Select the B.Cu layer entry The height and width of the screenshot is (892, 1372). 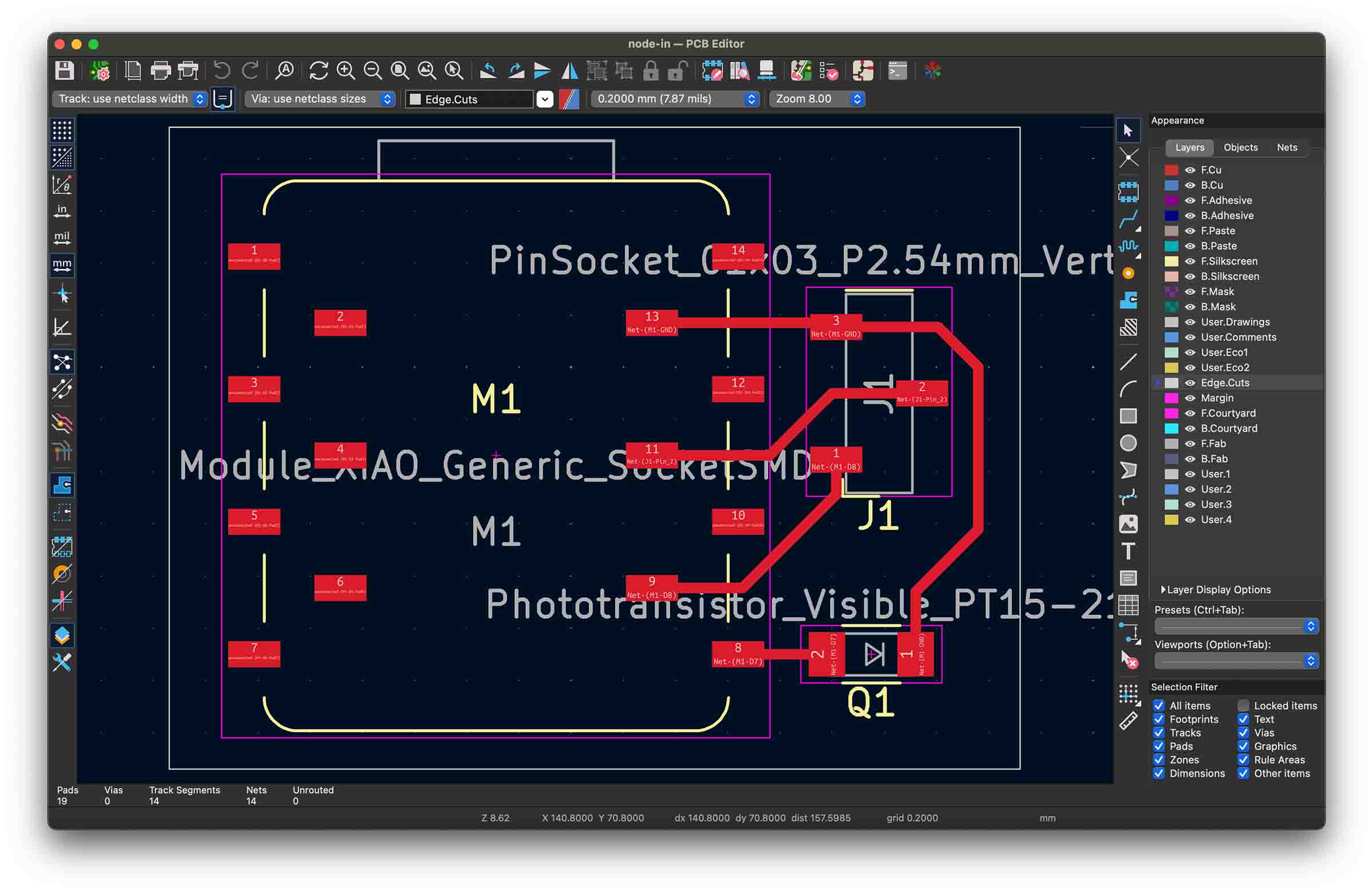(1212, 186)
